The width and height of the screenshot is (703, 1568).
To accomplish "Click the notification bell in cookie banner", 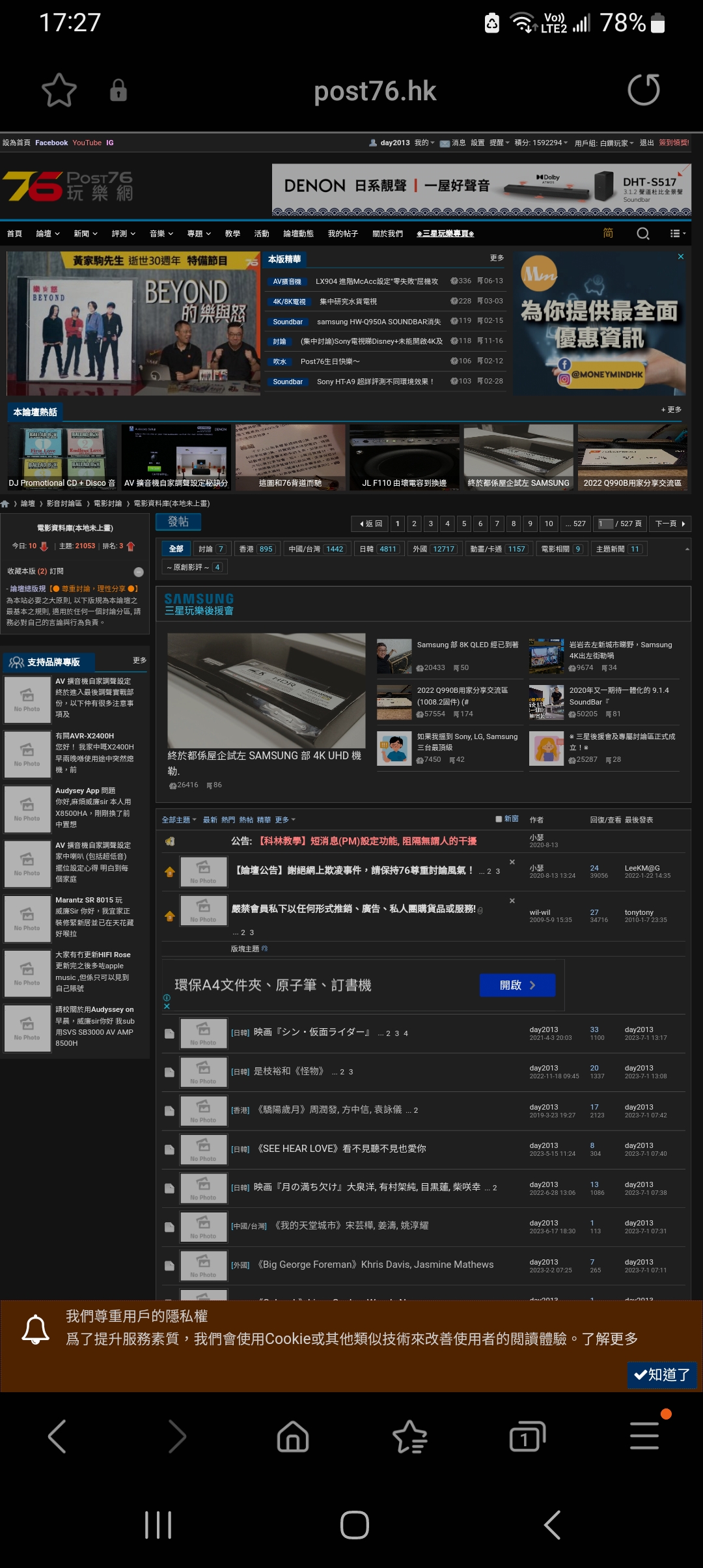I will point(35,1329).
